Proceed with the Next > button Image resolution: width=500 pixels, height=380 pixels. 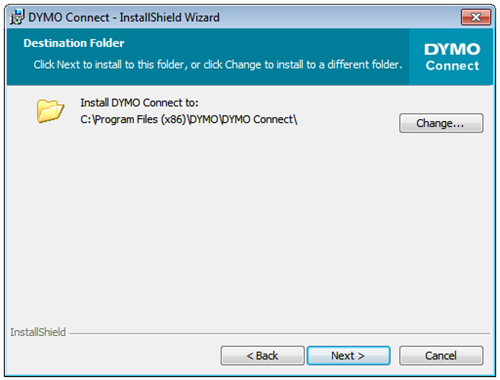tap(348, 356)
